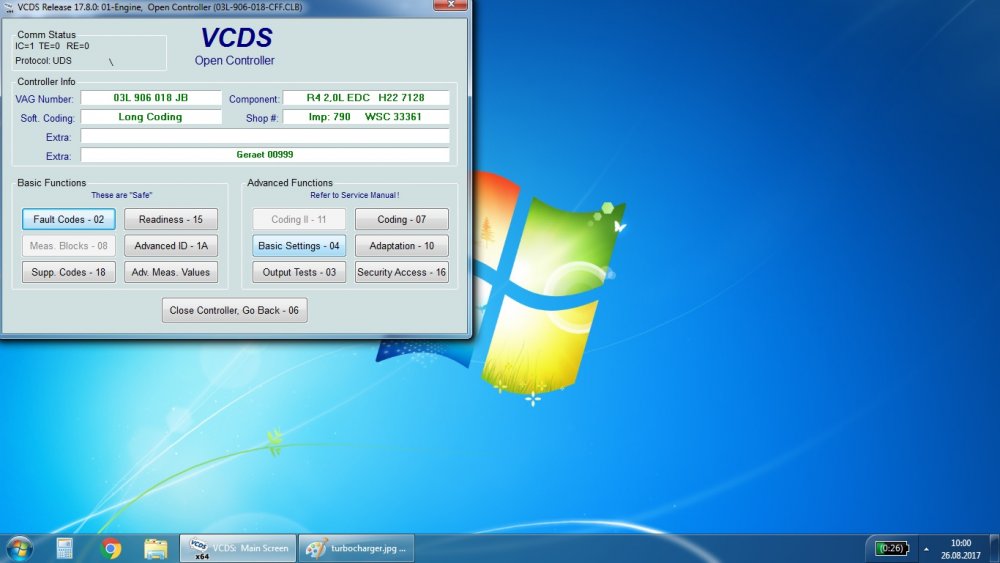Click the battery indicator in the tray
1000x563 pixels.
(x=892, y=548)
